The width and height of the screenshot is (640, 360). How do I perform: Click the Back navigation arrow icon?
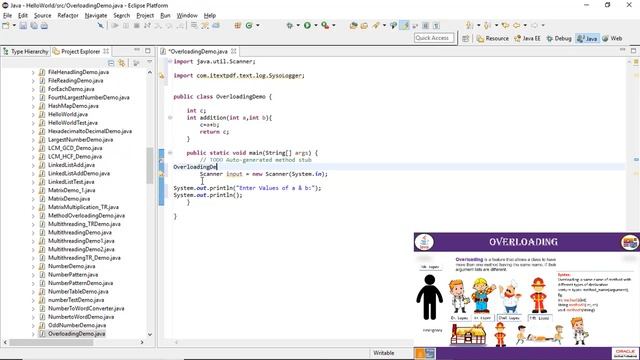click(517, 25)
